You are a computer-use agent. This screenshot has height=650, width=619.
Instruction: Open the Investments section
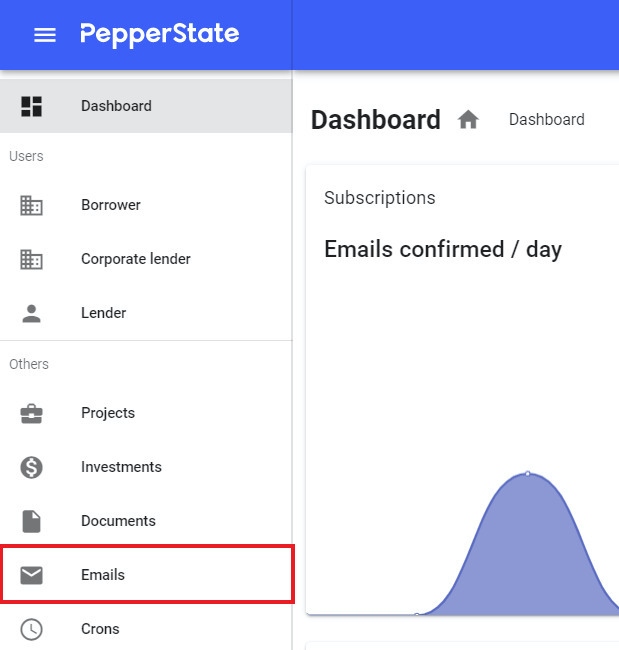pos(121,467)
